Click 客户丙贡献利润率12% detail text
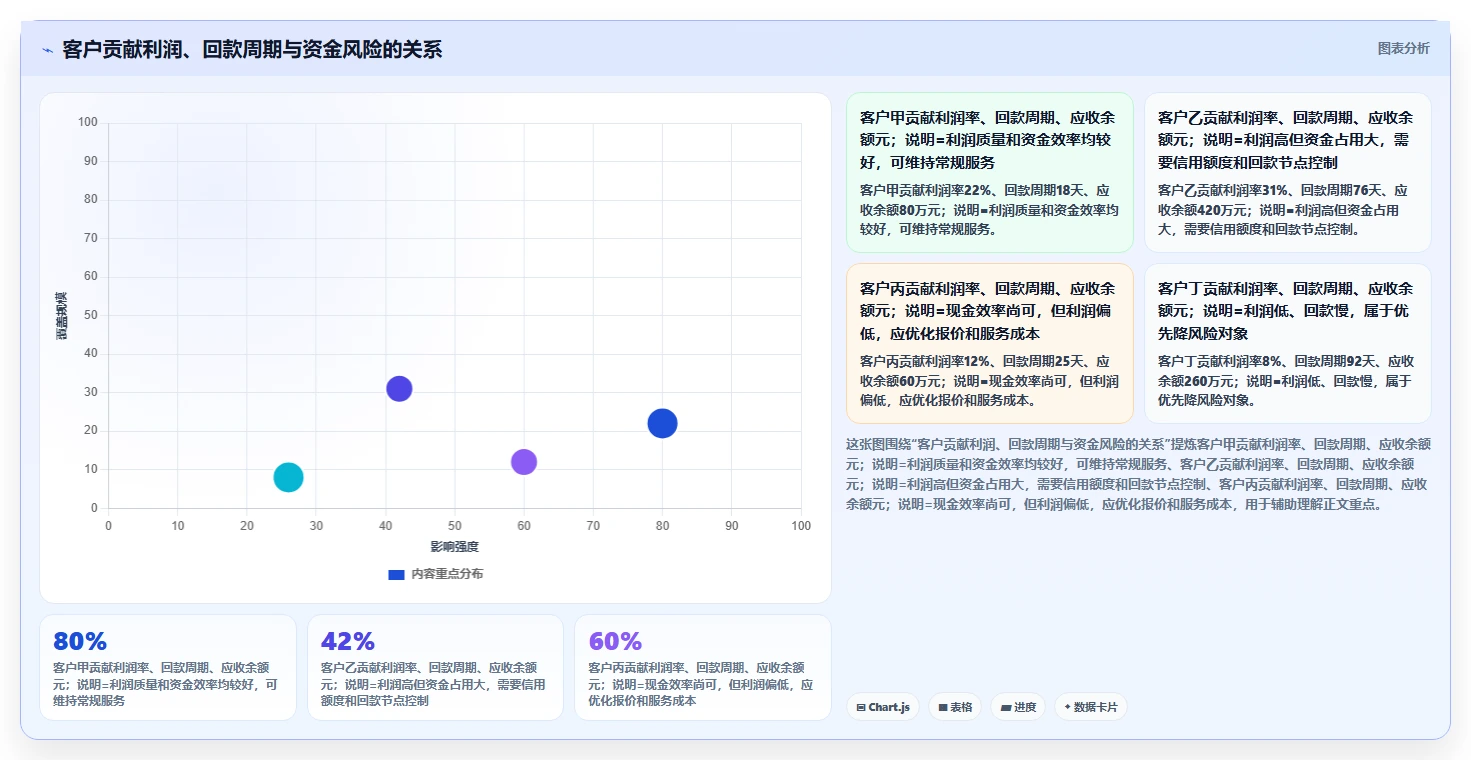The height and width of the screenshot is (760, 1471). tap(990, 381)
